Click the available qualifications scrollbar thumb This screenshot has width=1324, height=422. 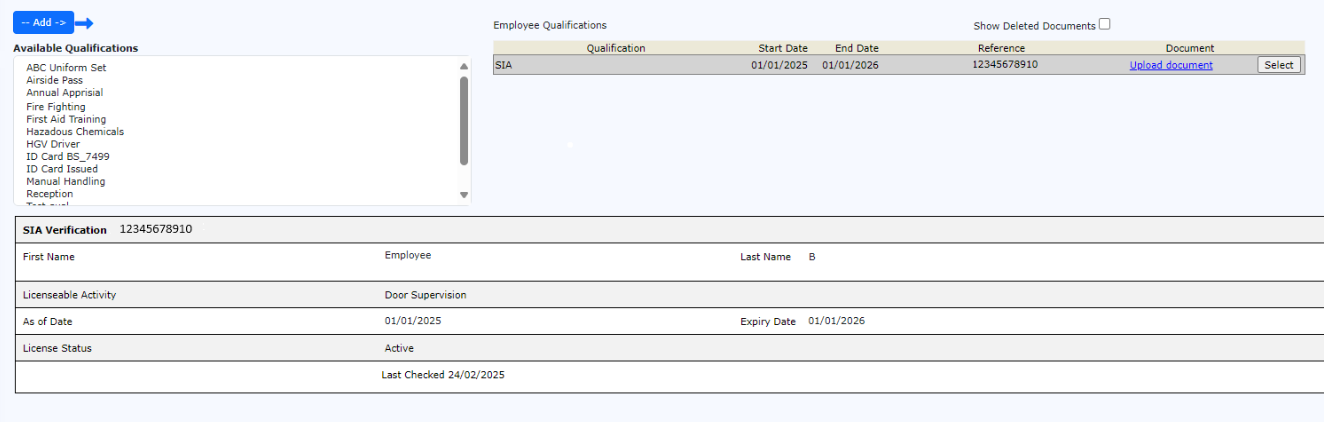click(x=464, y=120)
